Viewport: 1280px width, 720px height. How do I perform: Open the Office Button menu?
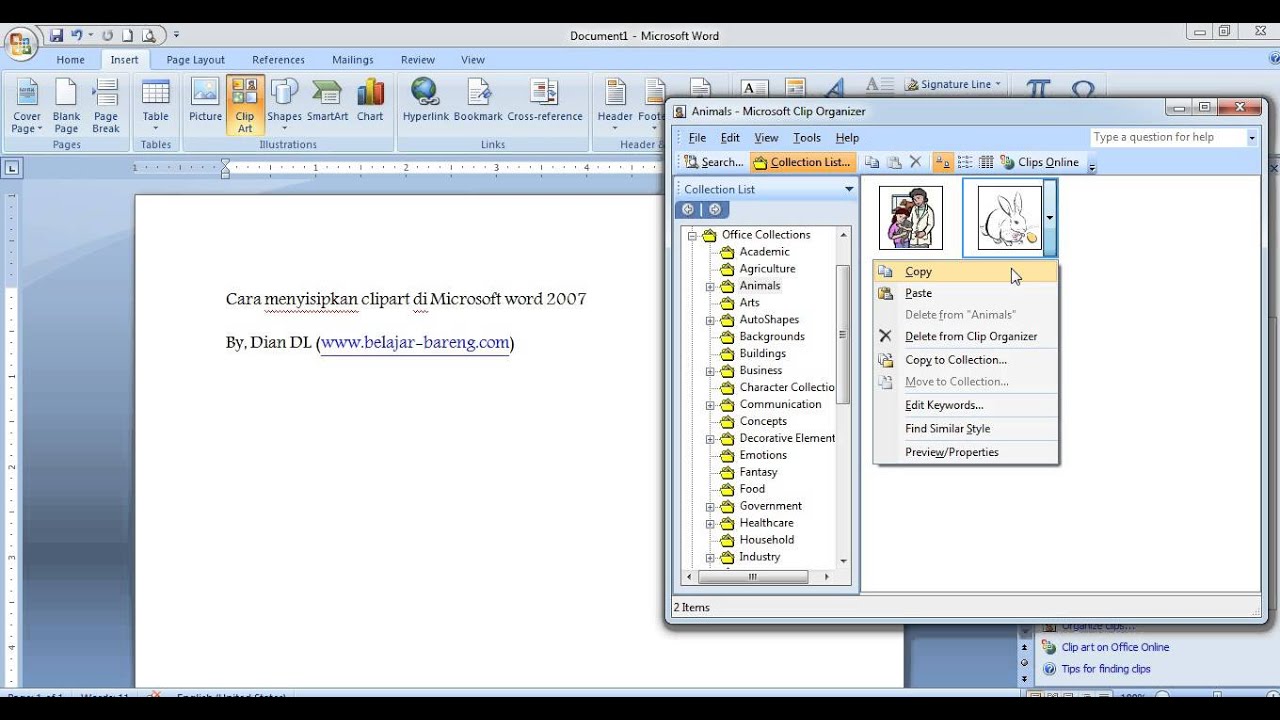point(20,43)
